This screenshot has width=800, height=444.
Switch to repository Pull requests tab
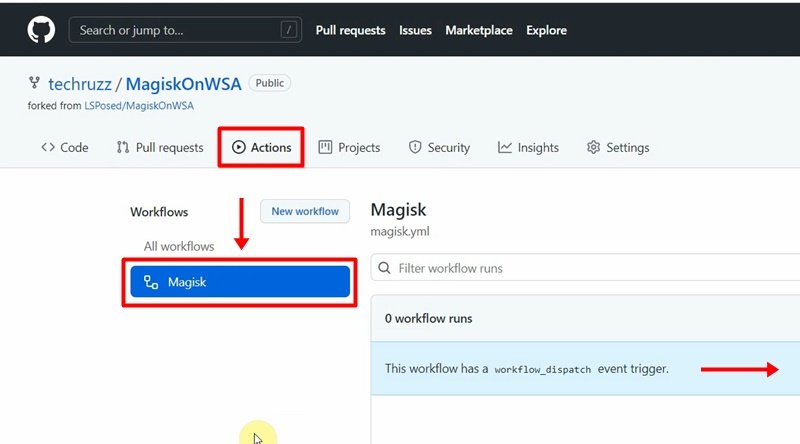point(160,147)
